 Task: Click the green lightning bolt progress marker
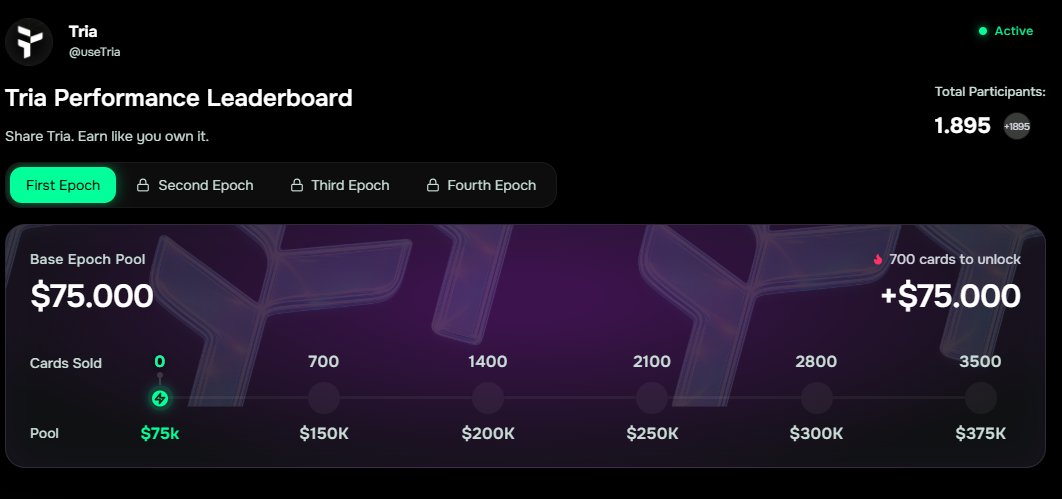[160, 399]
